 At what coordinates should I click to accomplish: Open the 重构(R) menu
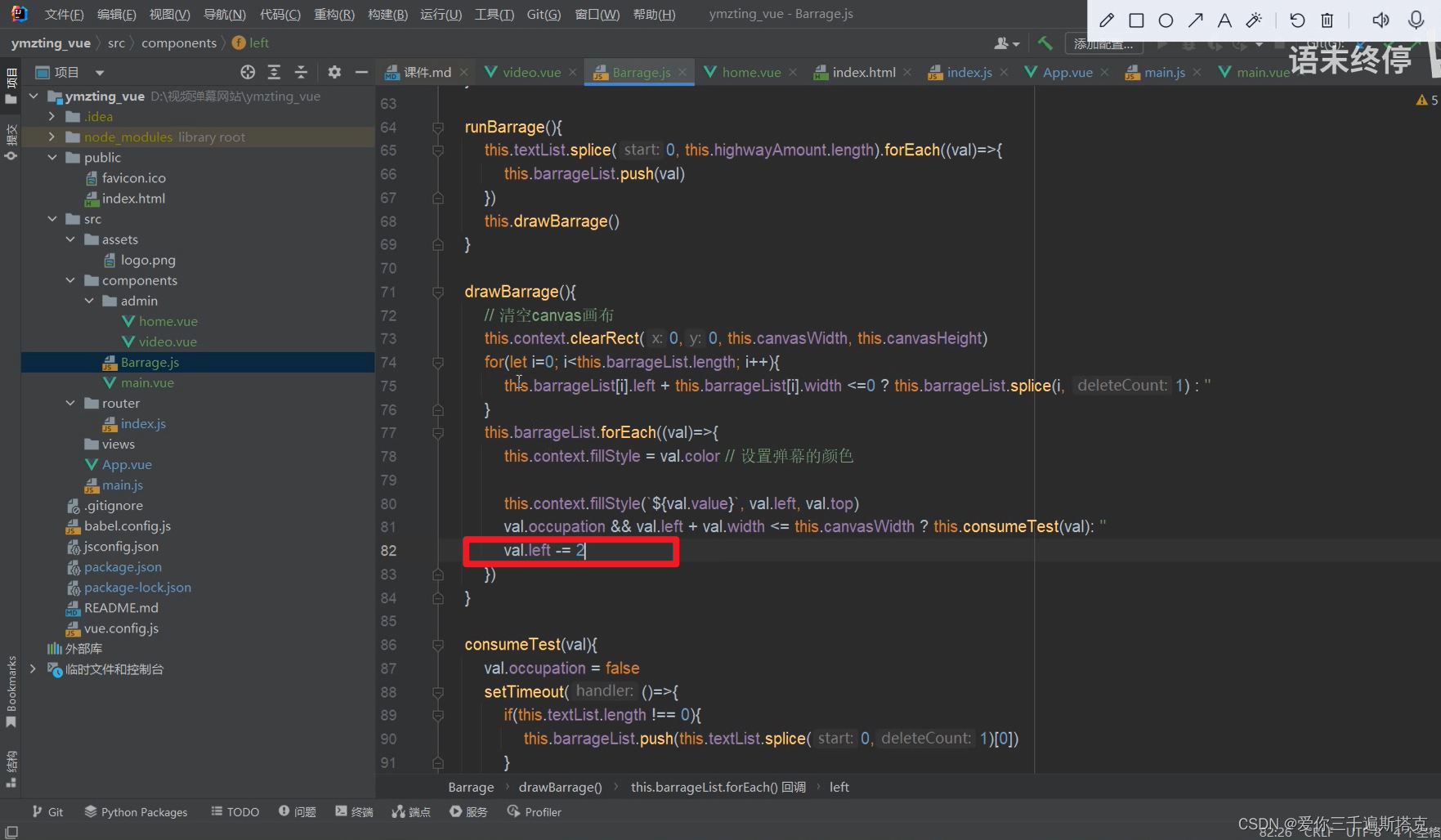[334, 14]
